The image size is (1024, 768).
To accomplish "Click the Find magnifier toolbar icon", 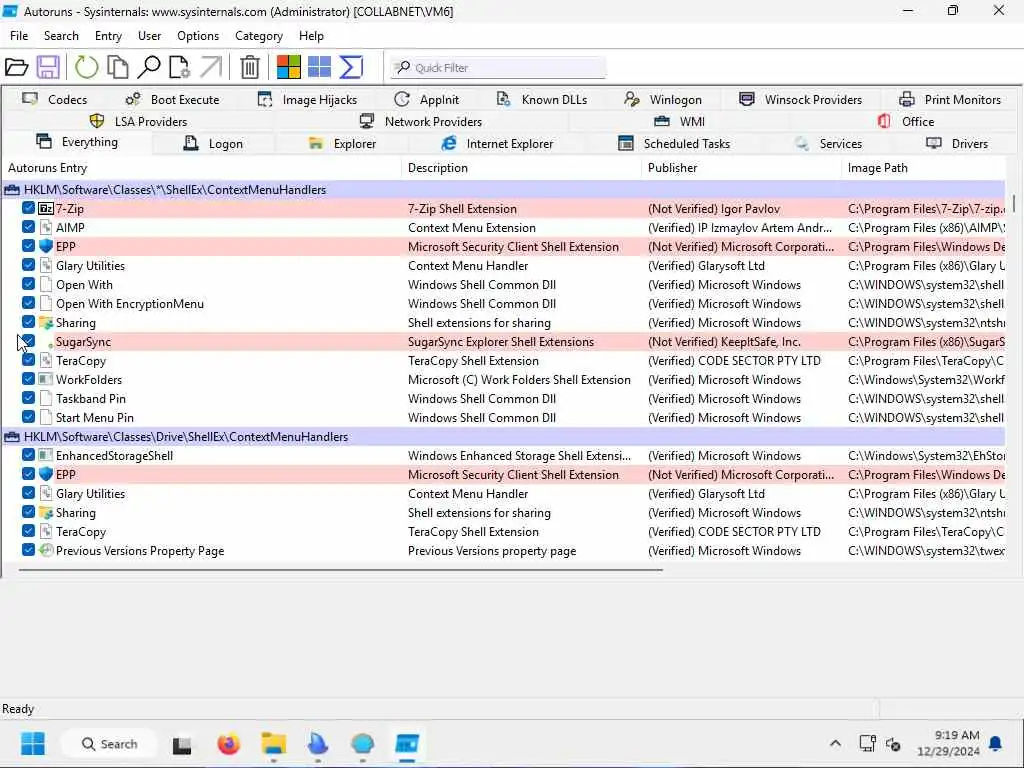I will [149, 67].
